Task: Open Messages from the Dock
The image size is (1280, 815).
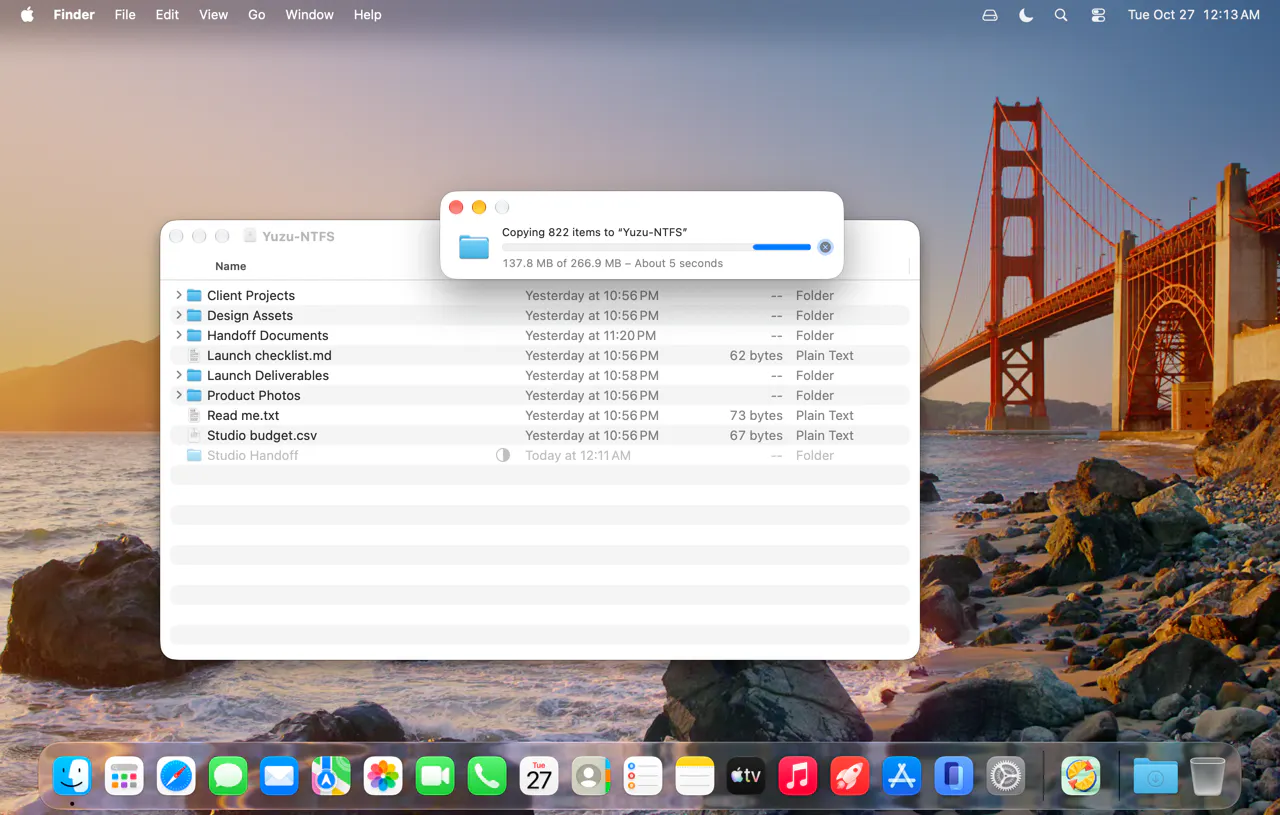Action: pyautogui.click(x=228, y=776)
